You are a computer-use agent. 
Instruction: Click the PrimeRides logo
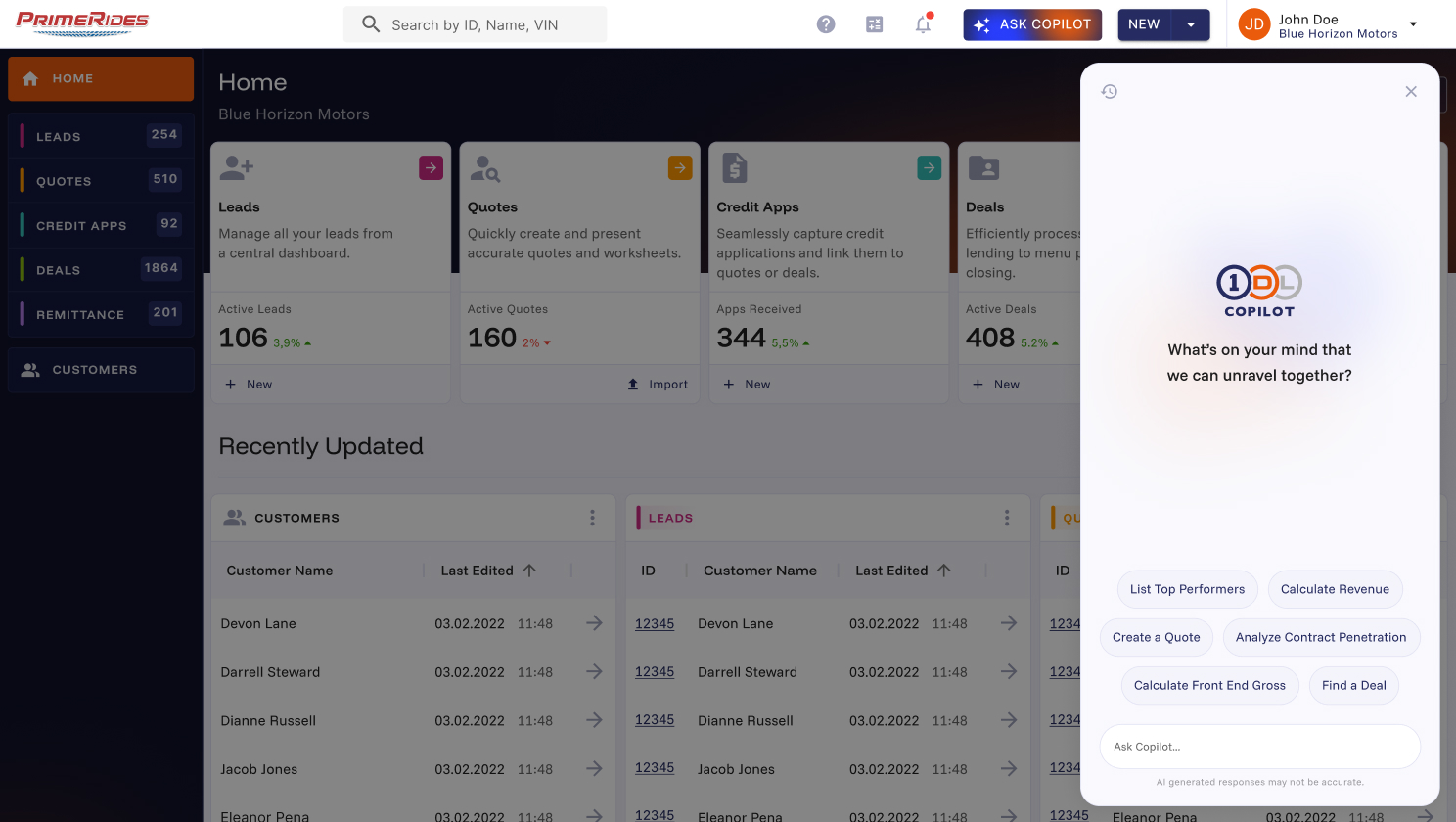pyautogui.click(x=82, y=23)
